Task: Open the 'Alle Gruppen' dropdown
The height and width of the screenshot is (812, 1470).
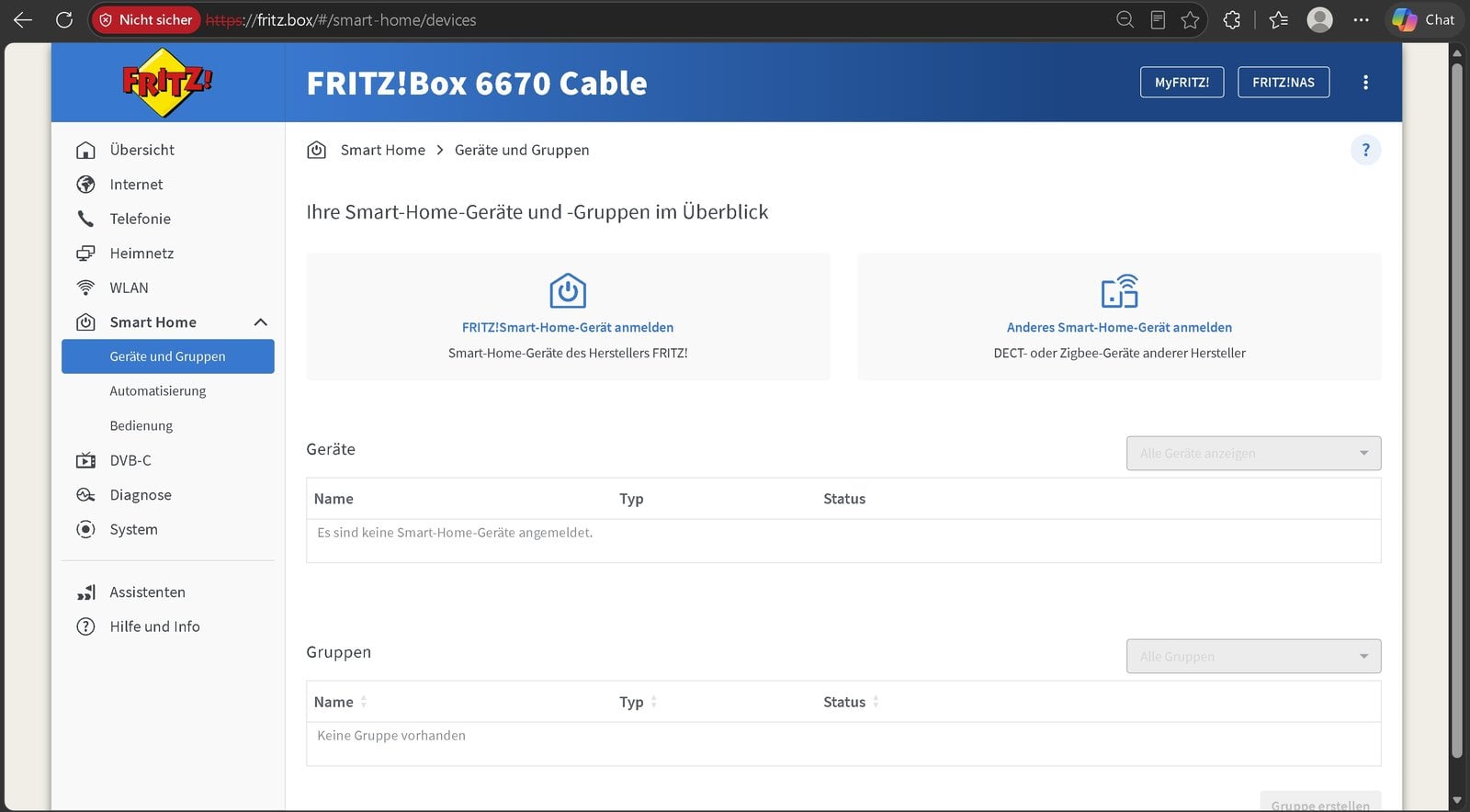Action: coord(1253,656)
